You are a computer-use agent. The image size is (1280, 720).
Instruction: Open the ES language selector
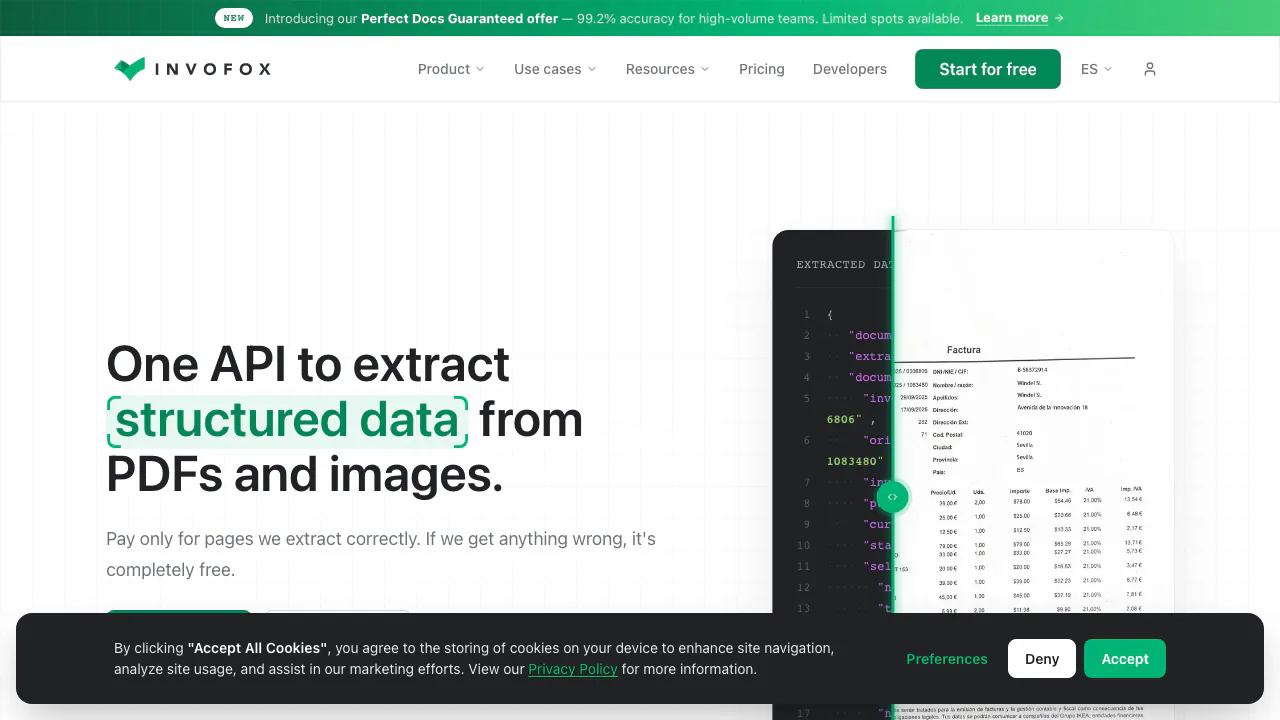coord(1097,69)
